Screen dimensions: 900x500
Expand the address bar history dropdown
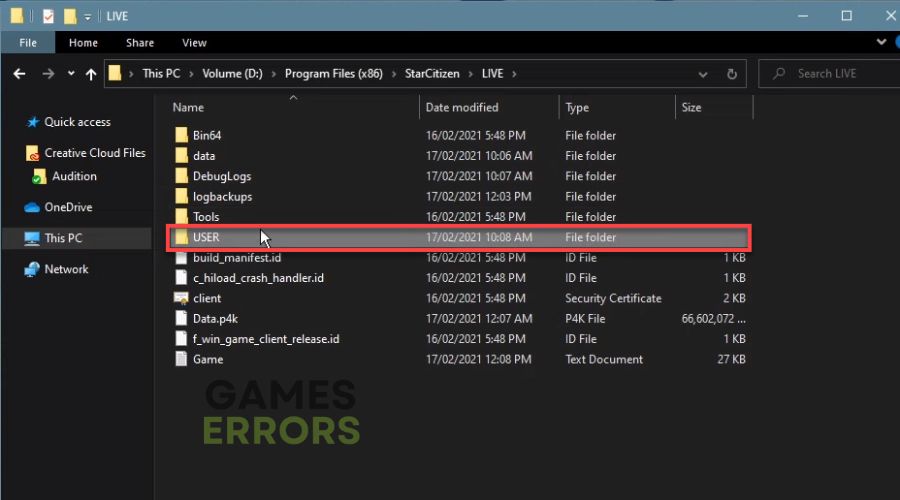click(703, 75)
